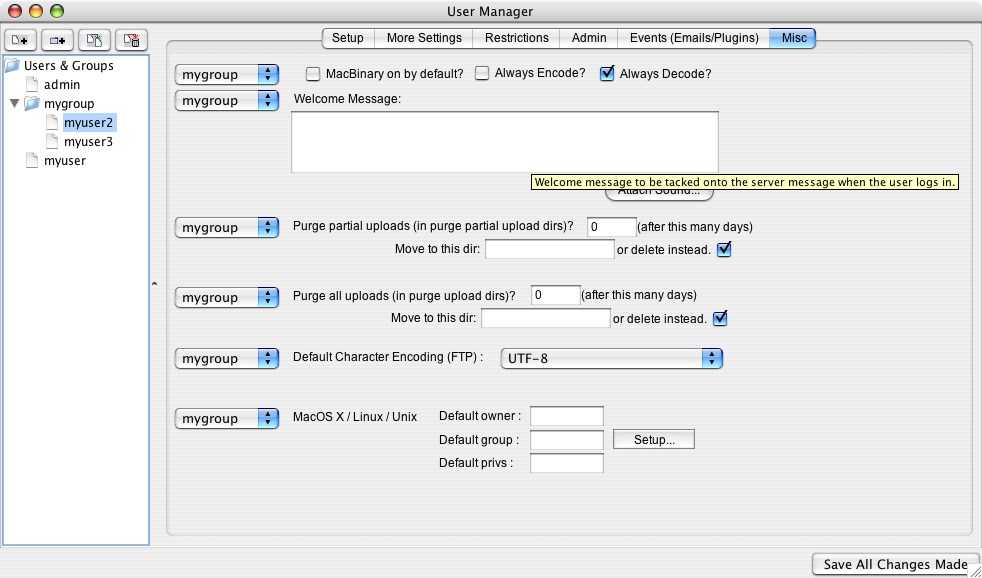The image size is (982, 578).
Task: Open the Default Character Encoding UTF-8 dropdown
Action: coord(611,358)
